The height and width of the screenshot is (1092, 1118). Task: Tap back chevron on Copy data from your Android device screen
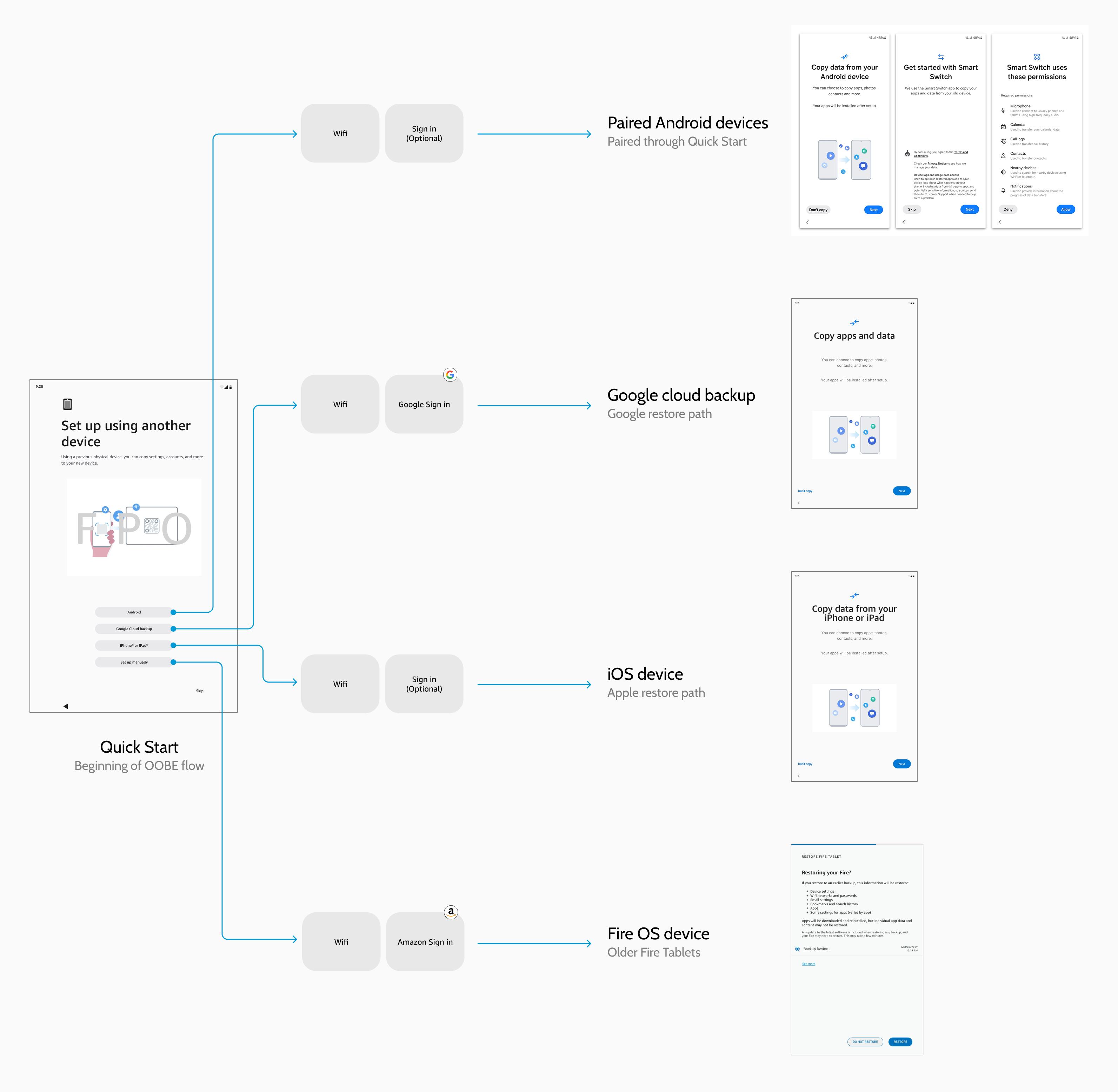pos(808,222)
